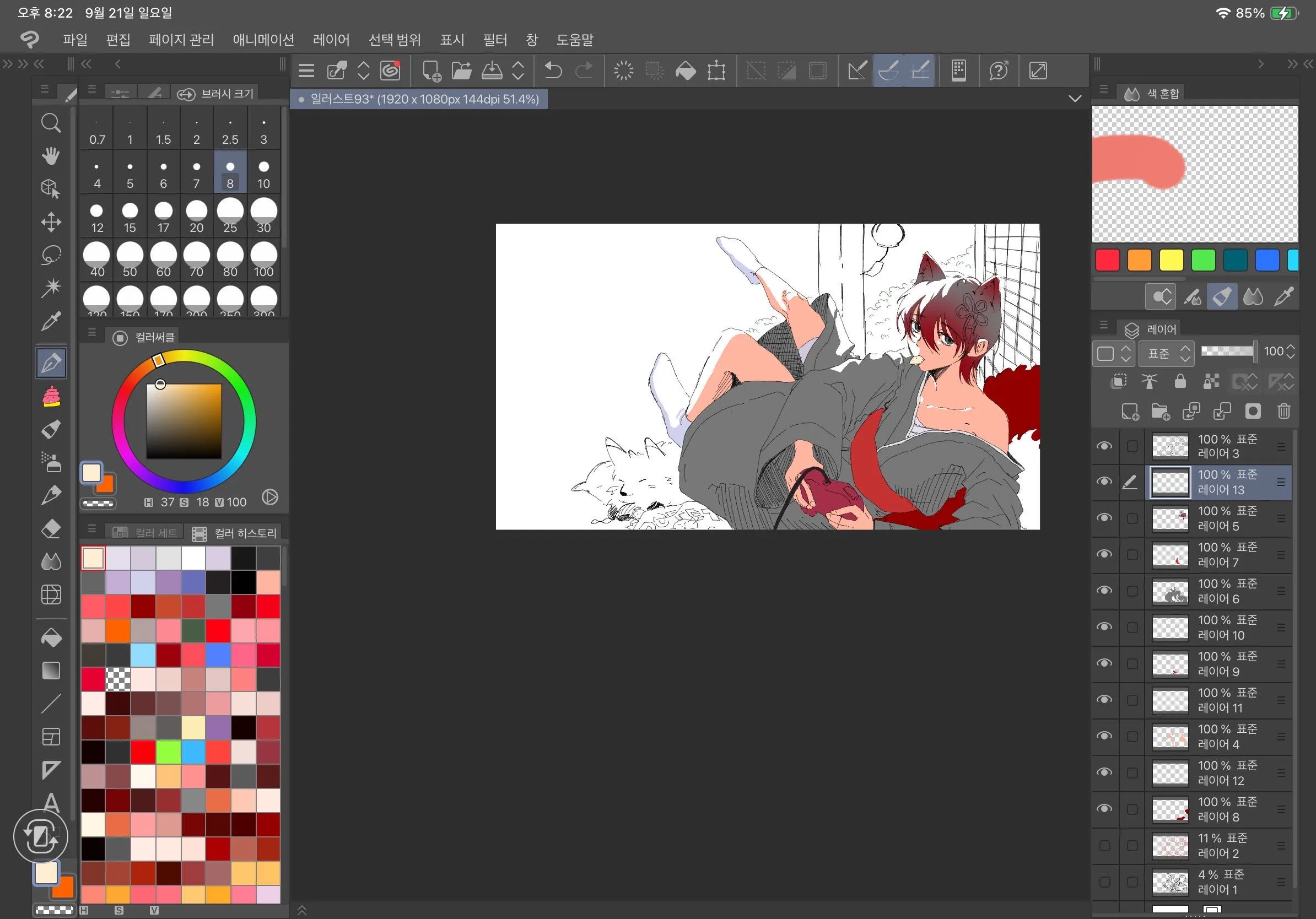1316x919 pixels.
Task: Hide layer 레이어 3 visibility eye
Action: tap(1104, 446)
